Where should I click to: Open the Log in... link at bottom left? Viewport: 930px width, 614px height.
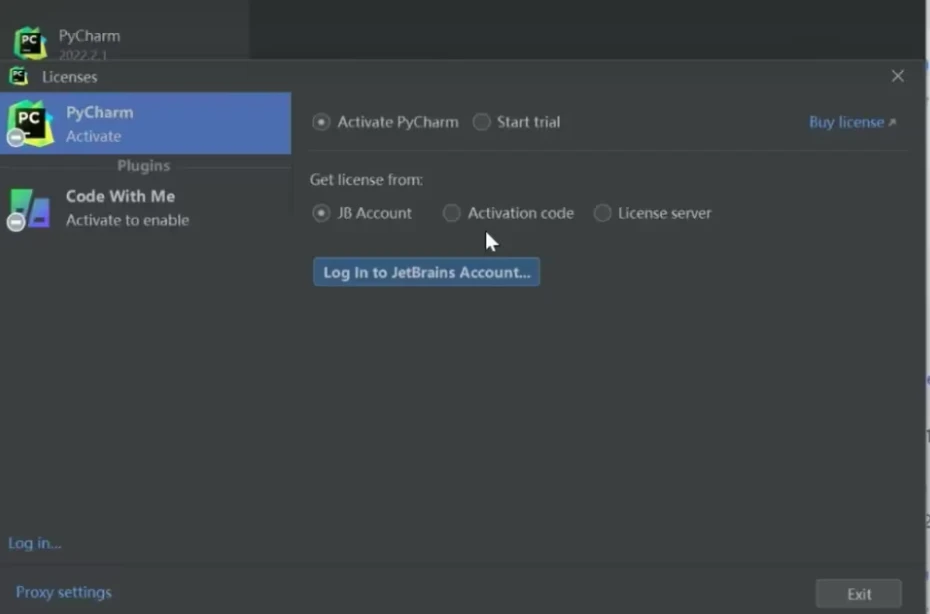click(x=34, y=543)
